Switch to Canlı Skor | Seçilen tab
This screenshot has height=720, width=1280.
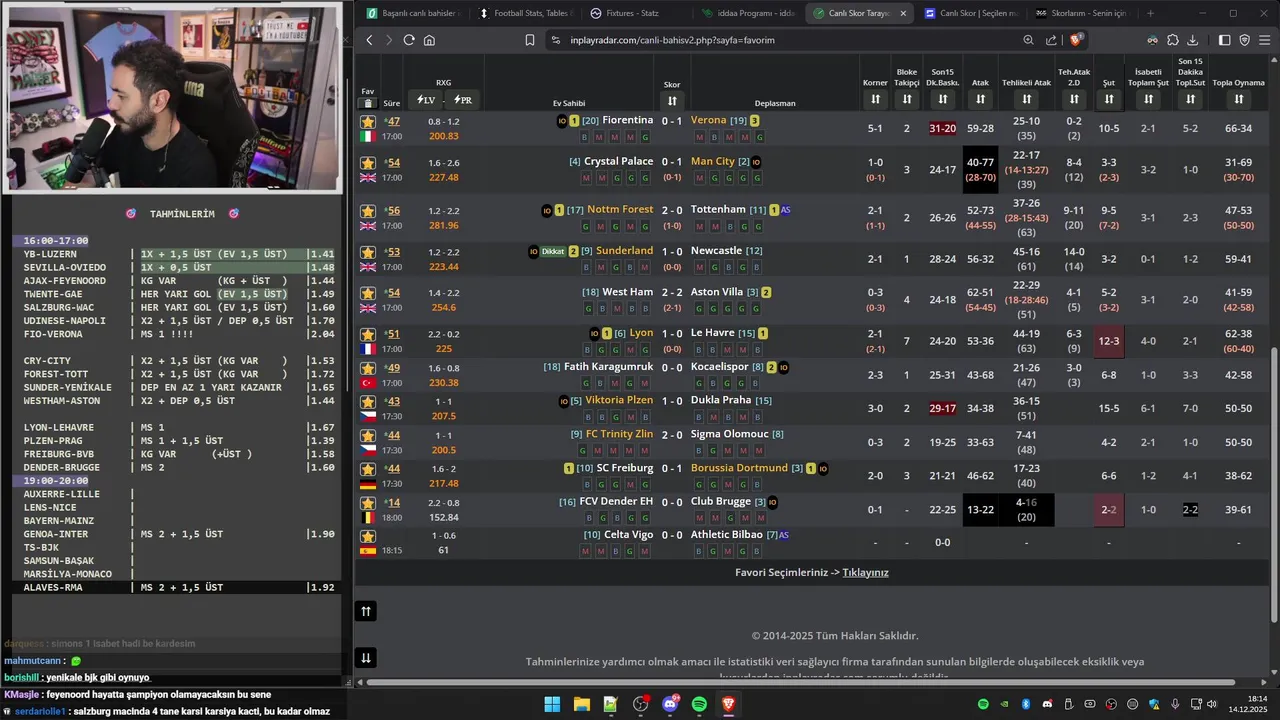coord(970,13)
